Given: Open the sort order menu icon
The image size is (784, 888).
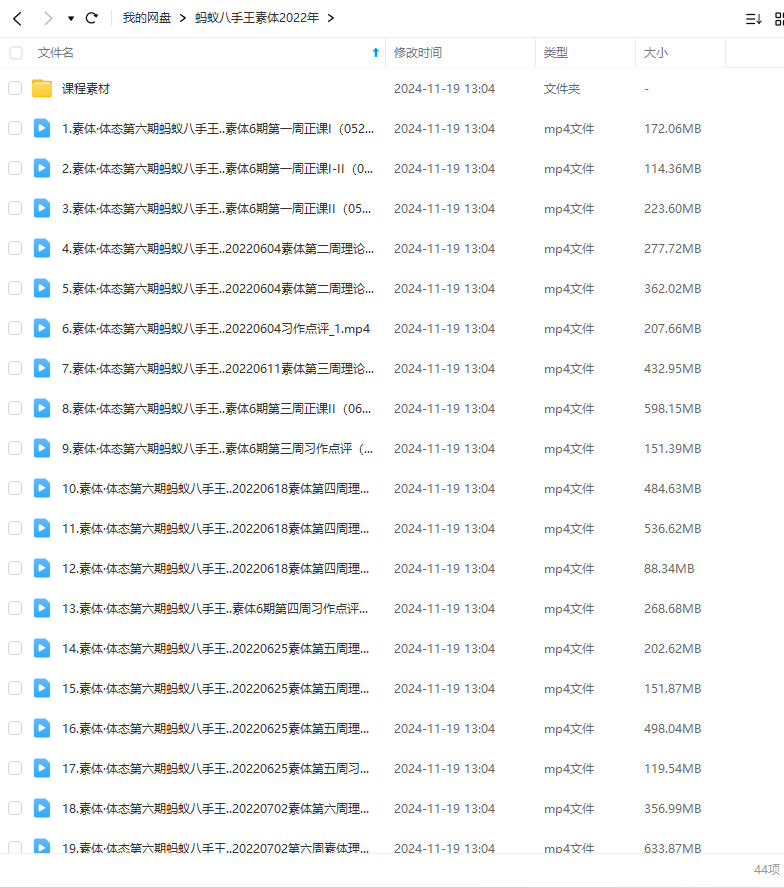Looking at the screenshot, I should coord(753,19).
